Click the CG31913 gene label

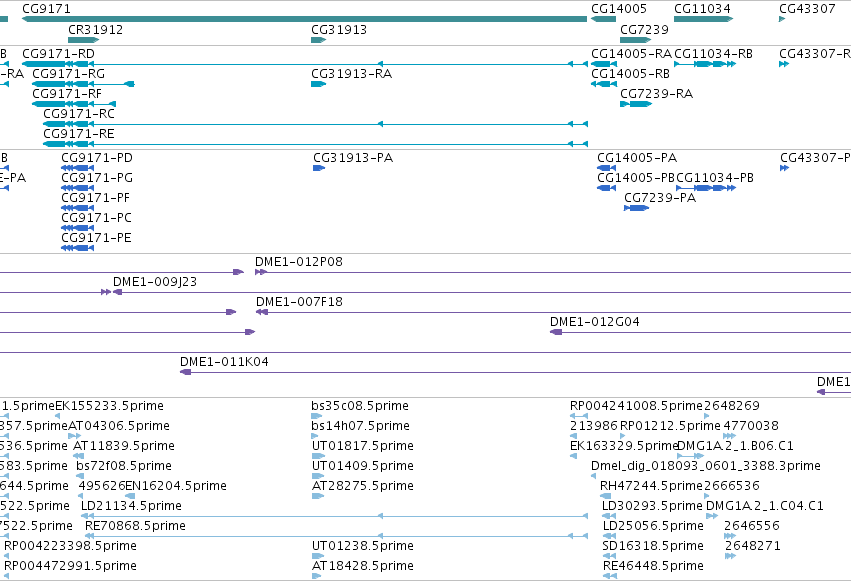pyautogui.click(x=339, y=30)
